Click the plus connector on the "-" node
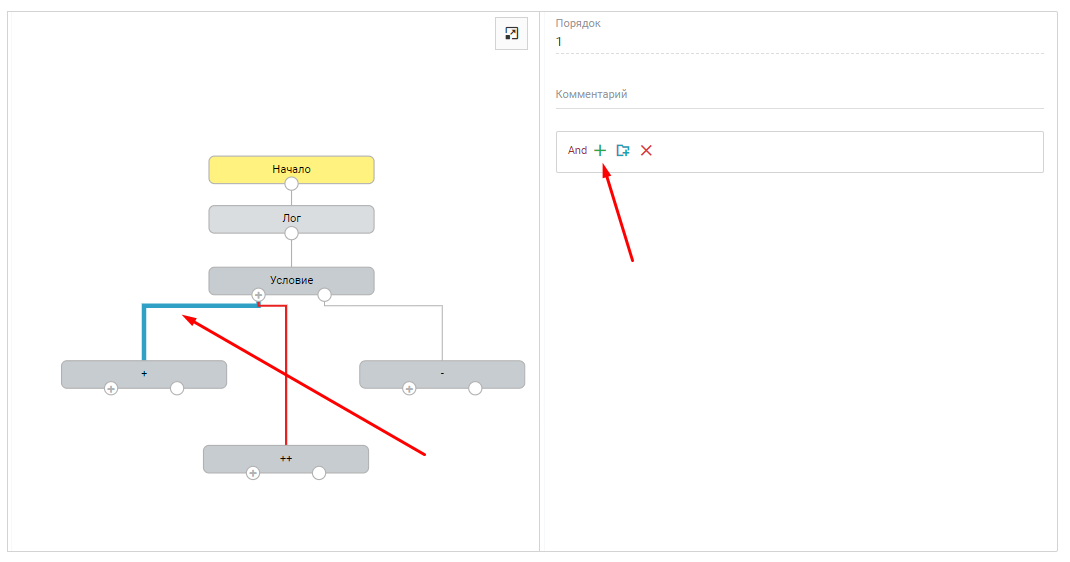Screen dimensions: 1070x562 (409, 388)
